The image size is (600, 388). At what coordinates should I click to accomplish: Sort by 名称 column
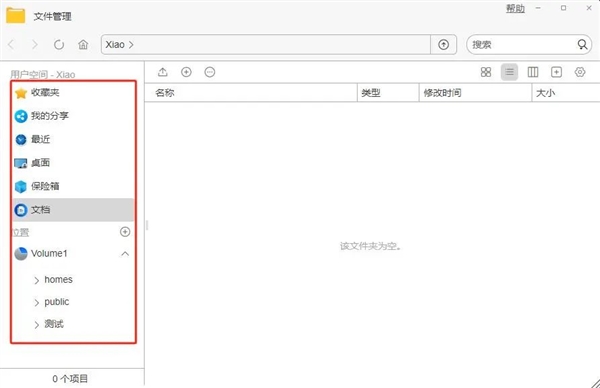(x=251, y=93)
